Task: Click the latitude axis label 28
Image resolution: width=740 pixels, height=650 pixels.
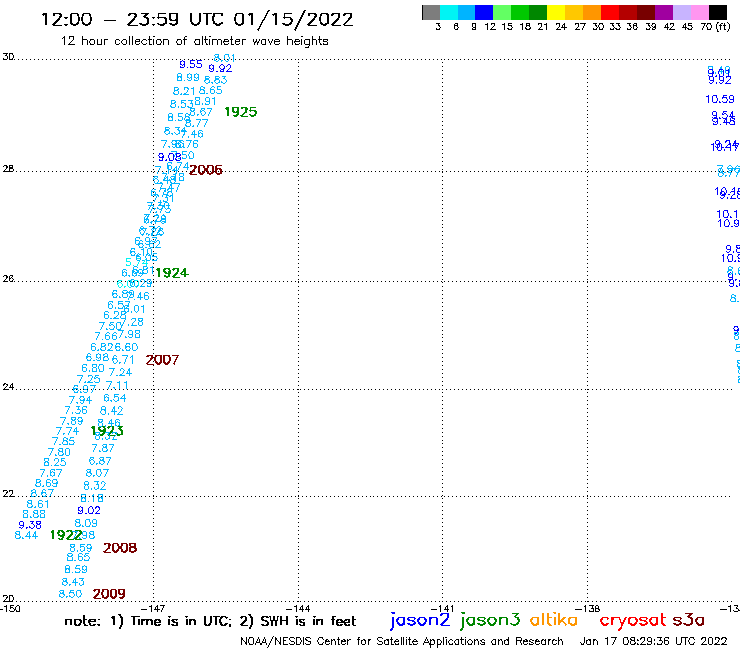Action: click(x=8, y=169)
